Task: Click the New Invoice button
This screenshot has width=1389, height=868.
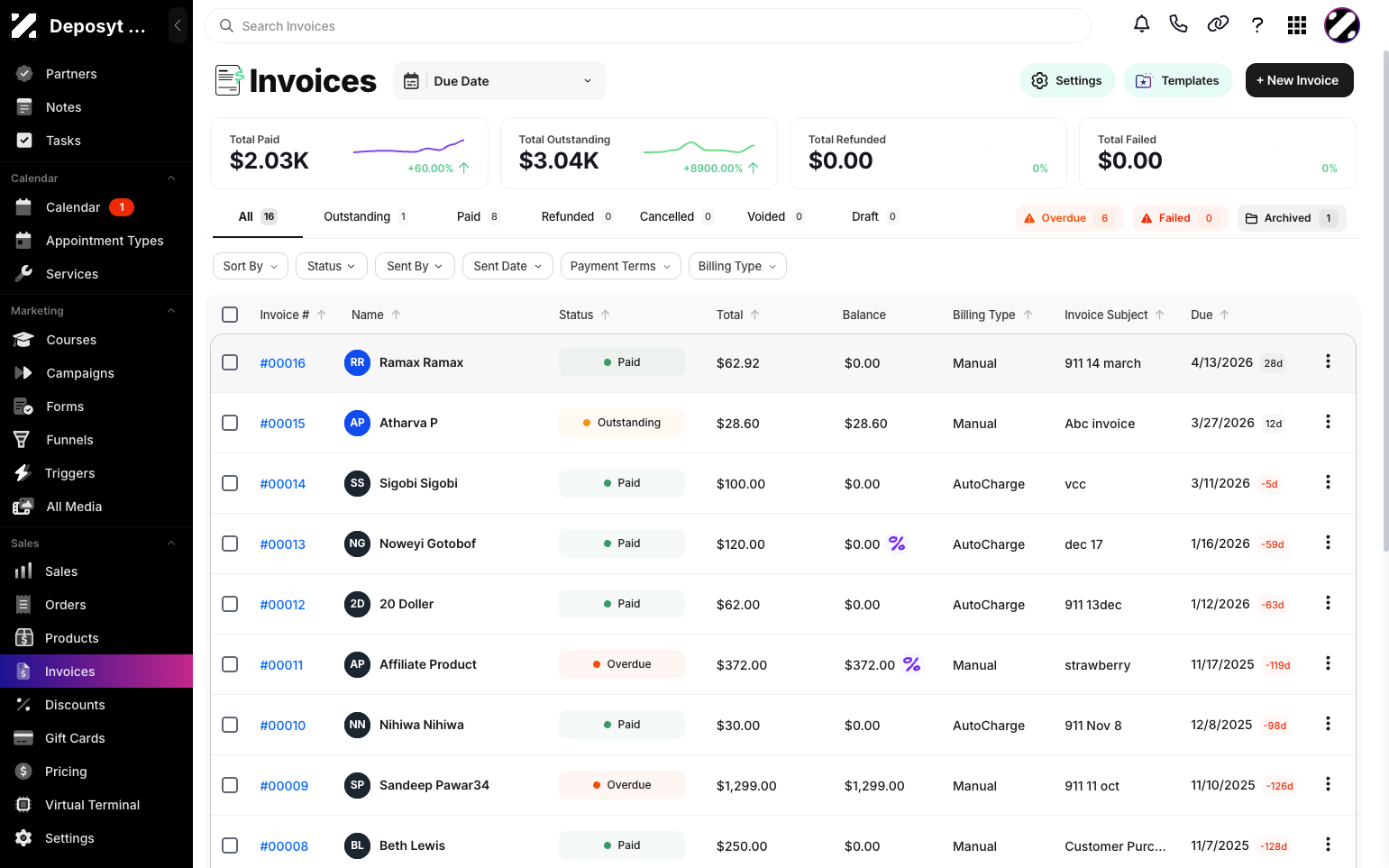Action: [x=1299, y=80]
